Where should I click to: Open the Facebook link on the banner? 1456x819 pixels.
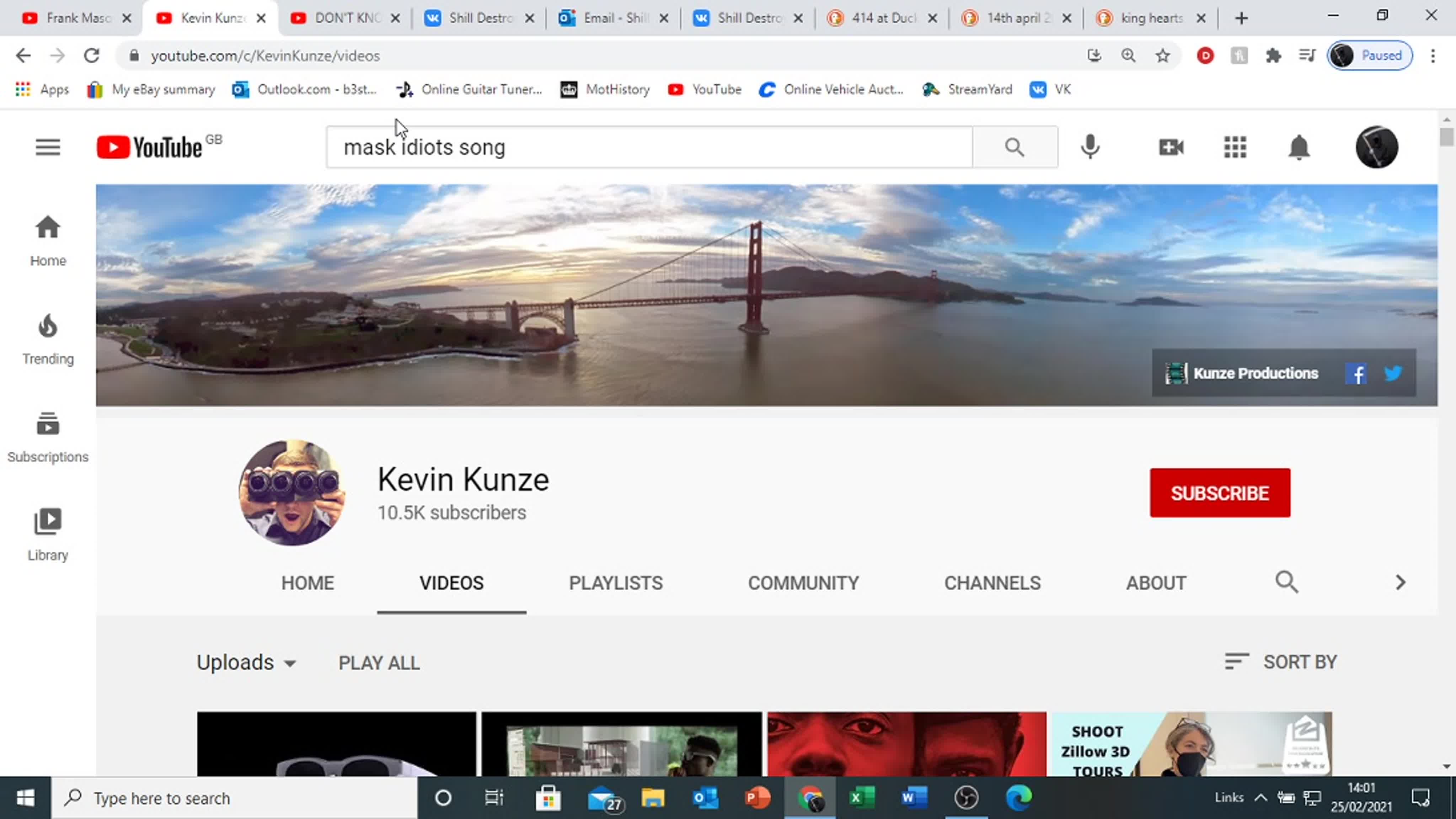tap(1356, 373)
